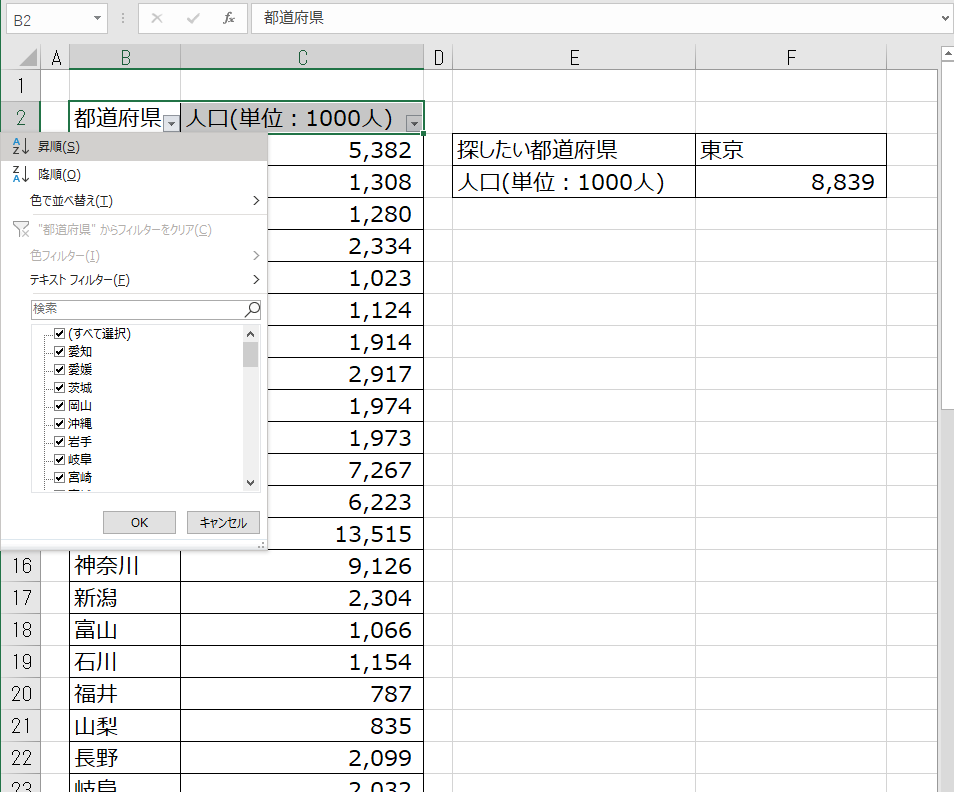The width and height of the screenshot is (954, 792).
Task: Click inside the 検索 search field
Action: point(140,308)
